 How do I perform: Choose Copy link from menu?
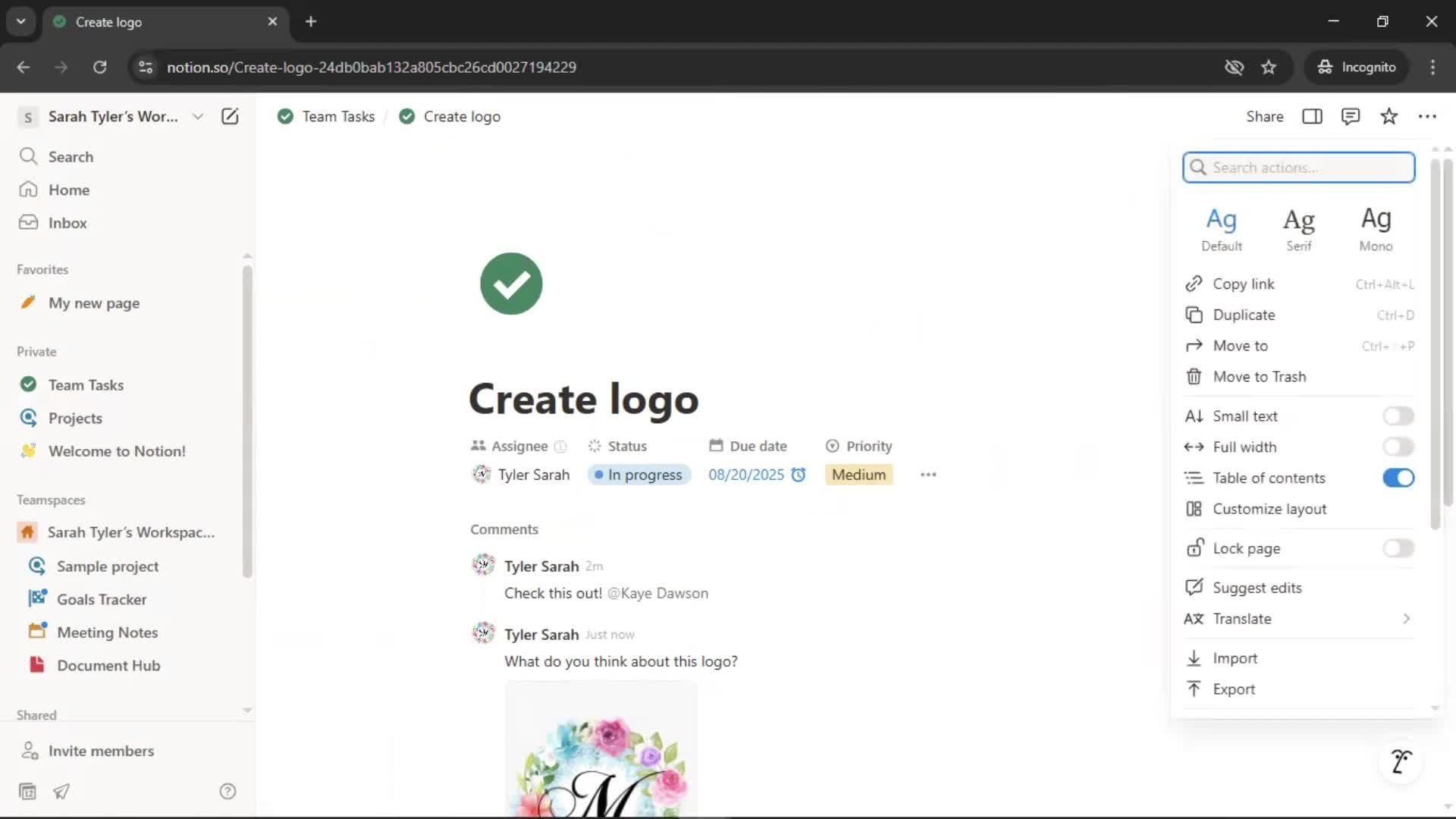pyautogui.click(x=1299, y=284)
